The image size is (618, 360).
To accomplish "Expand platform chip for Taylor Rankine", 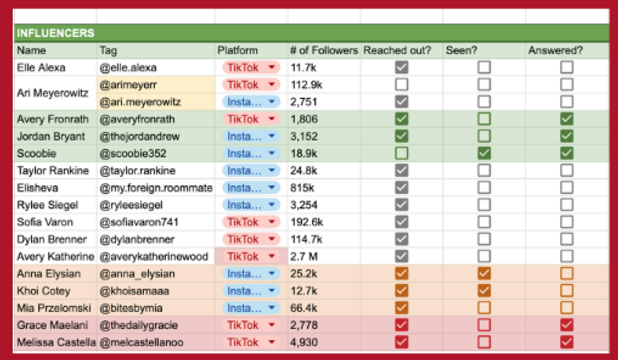I will coord(251,170).
